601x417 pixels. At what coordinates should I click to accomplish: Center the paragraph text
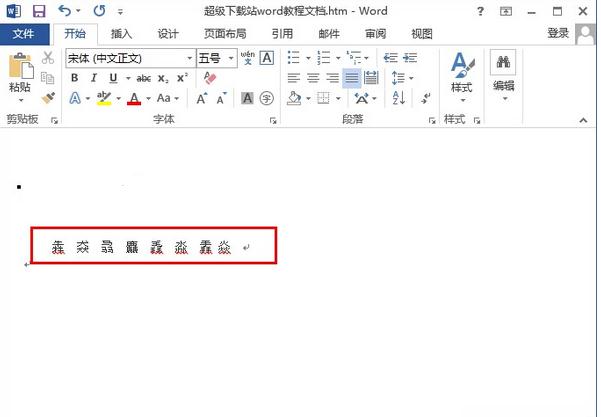click(313, 78)
